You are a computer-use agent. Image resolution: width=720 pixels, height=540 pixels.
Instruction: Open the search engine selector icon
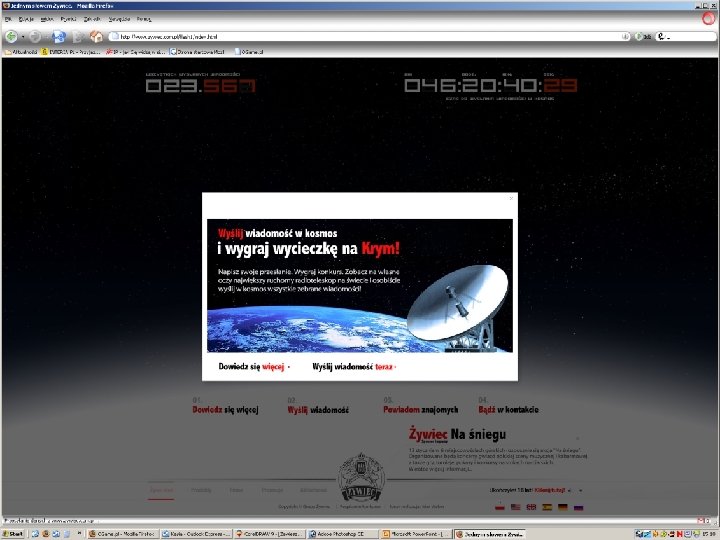[663, 36]
